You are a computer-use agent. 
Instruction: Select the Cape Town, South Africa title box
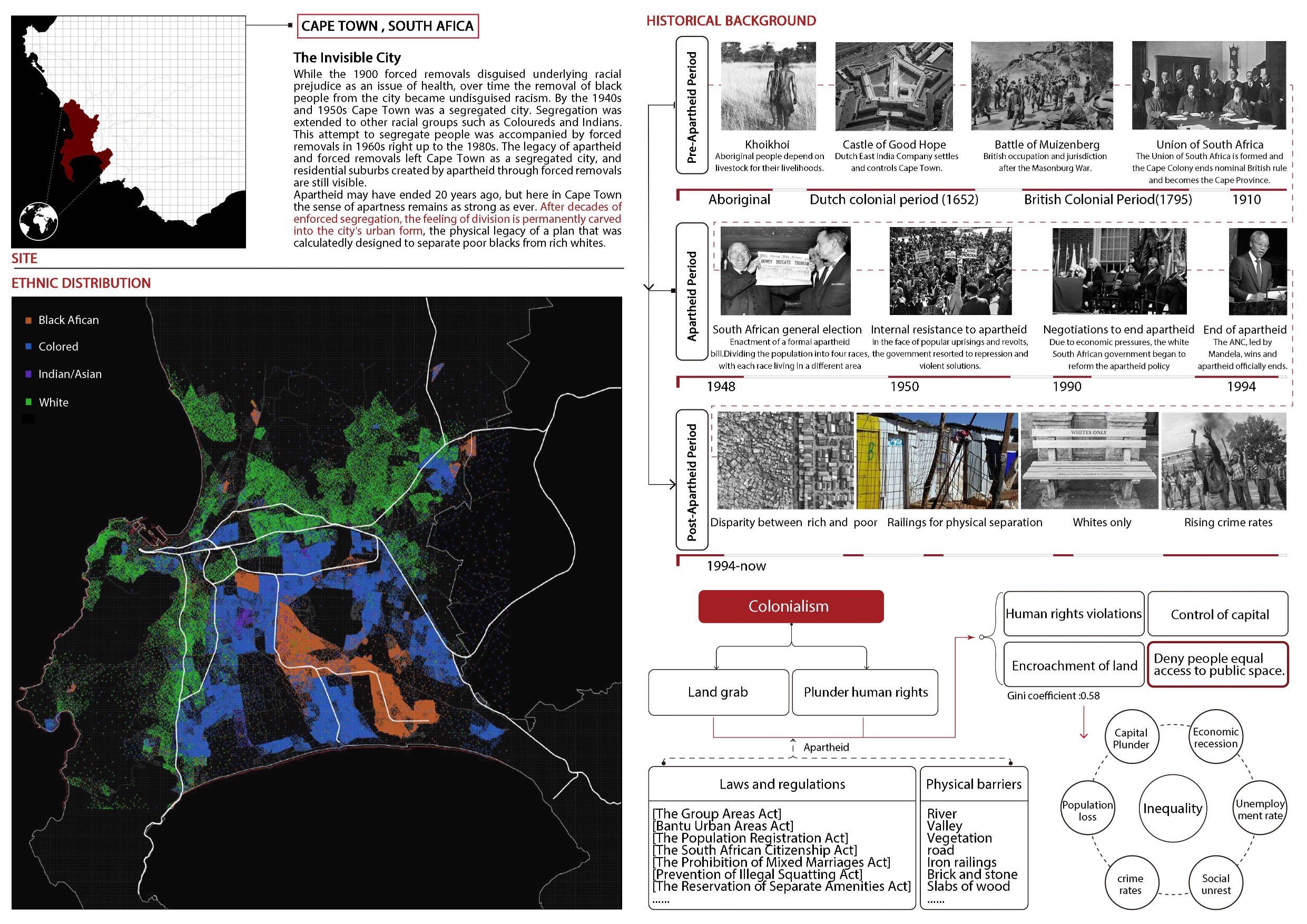(387, 26)
